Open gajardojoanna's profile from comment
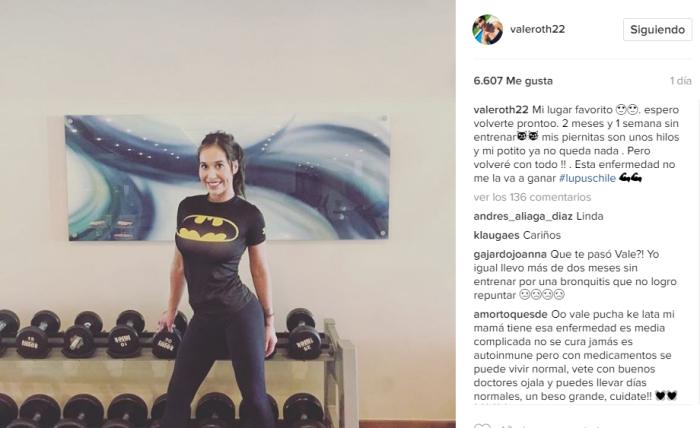700x428 pixels. click(x=510, y=254)
